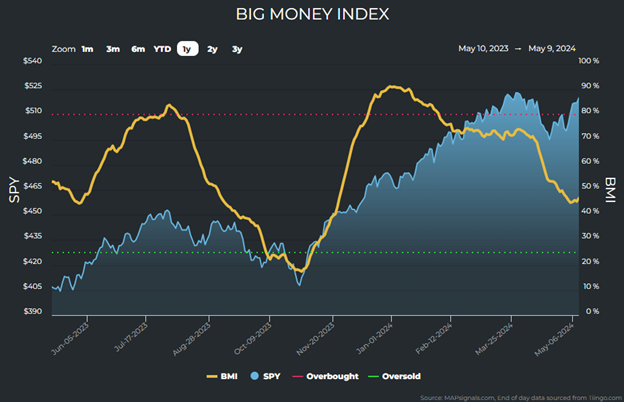The image size is (624, 402).
Task: Click the start date May 10, 2023
Action: pos(487,48)
